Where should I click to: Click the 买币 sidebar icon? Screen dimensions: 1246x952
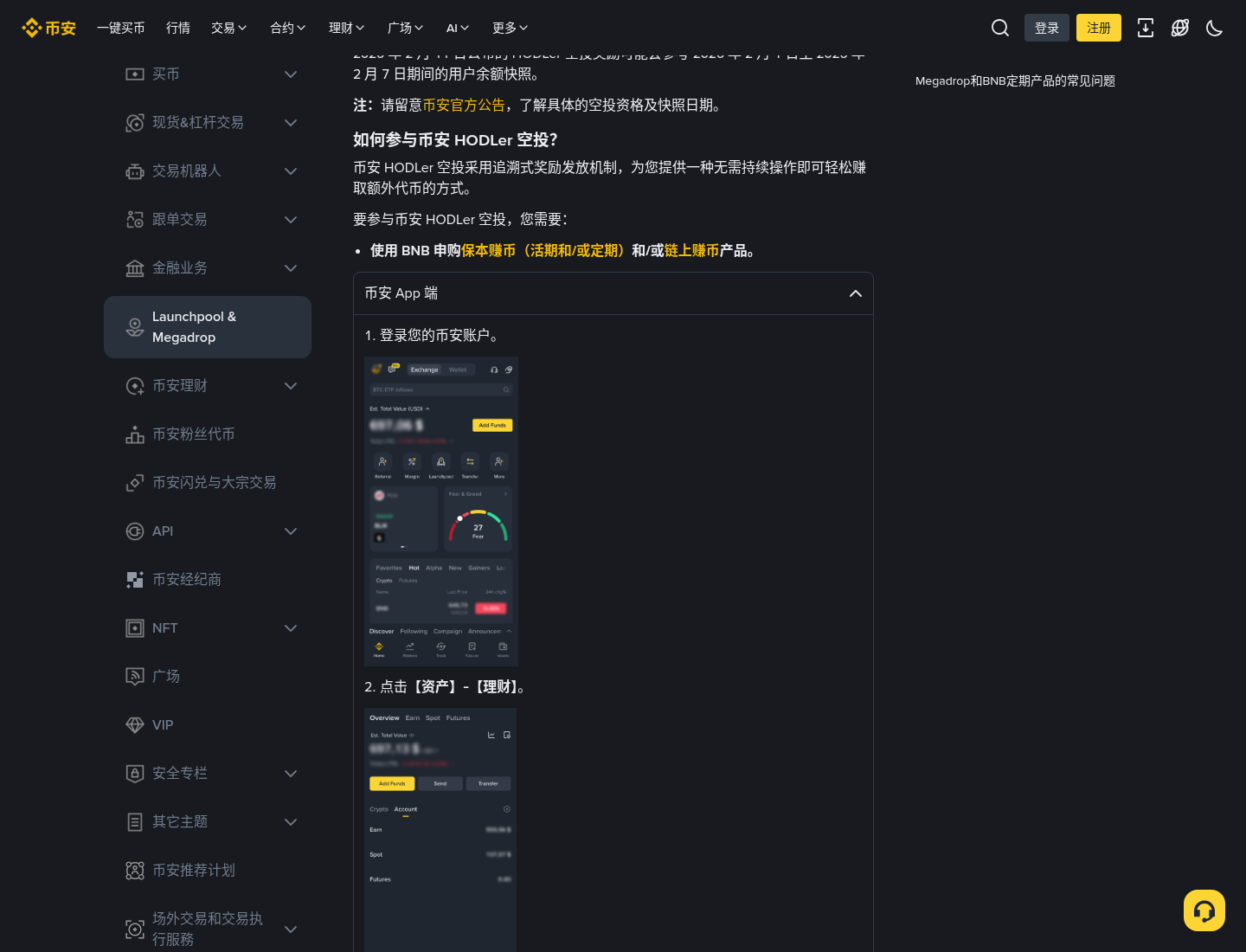click(x=135, y=74)
